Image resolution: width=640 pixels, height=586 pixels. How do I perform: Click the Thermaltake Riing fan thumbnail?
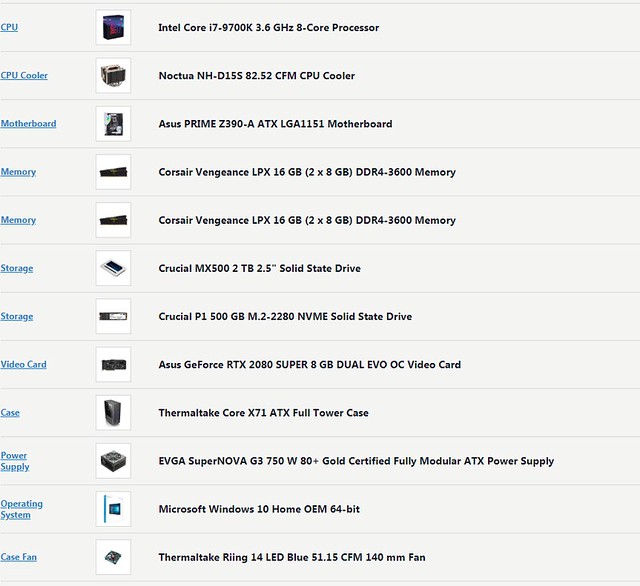click(113, 557)
